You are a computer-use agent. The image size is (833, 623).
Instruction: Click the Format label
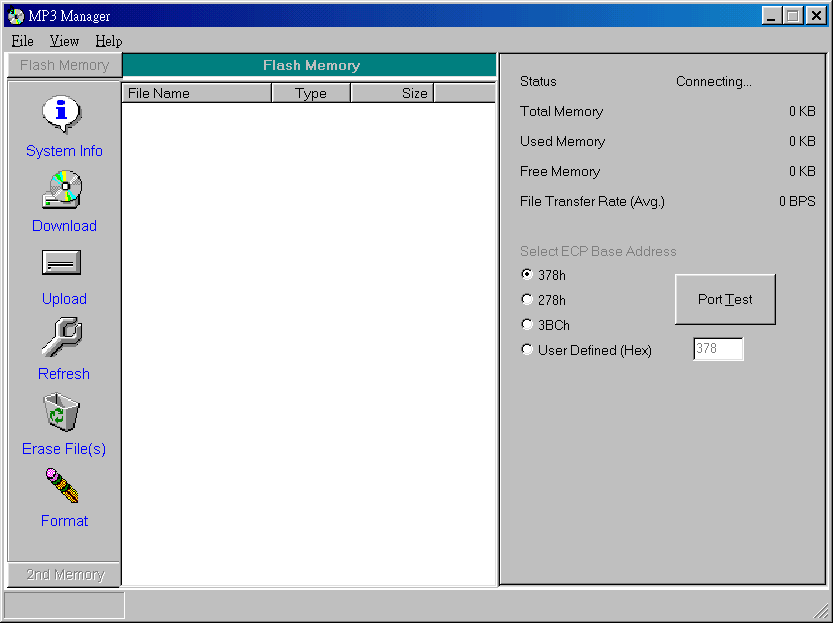64,520
